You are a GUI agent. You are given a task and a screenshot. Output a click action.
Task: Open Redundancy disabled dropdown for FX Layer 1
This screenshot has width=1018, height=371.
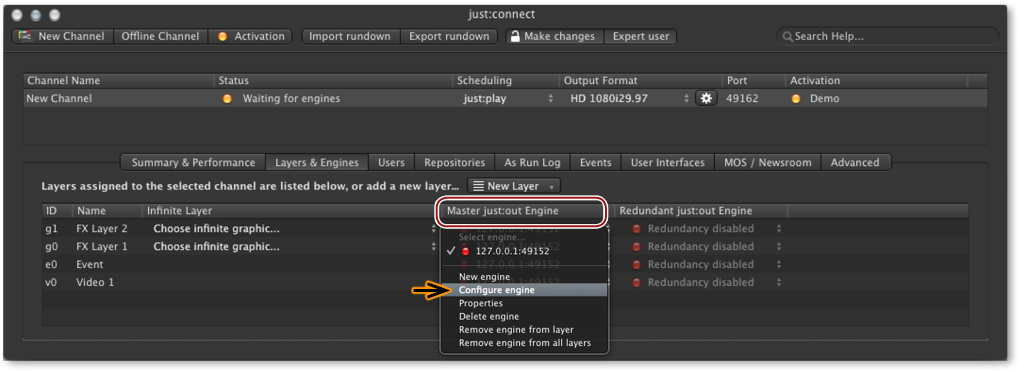coord(707,247)
